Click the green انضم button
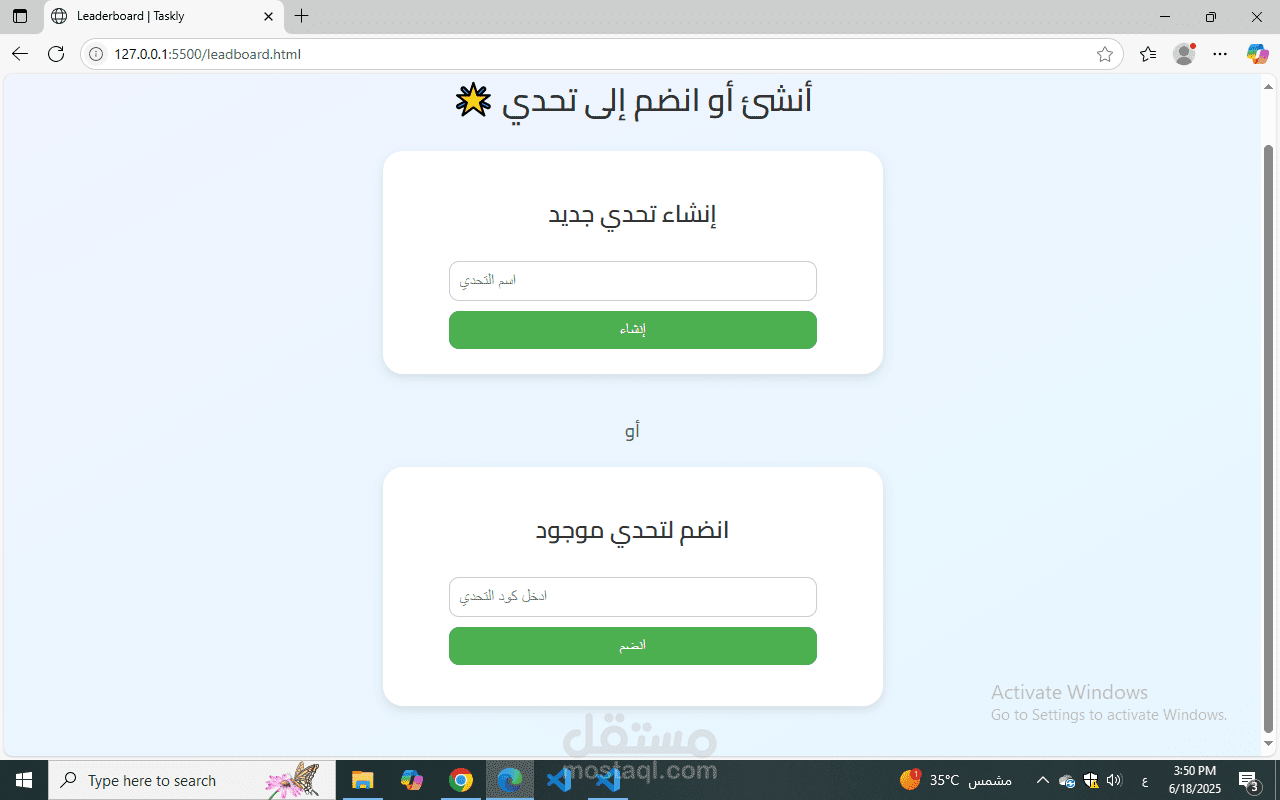 click(x=633, y=646)
